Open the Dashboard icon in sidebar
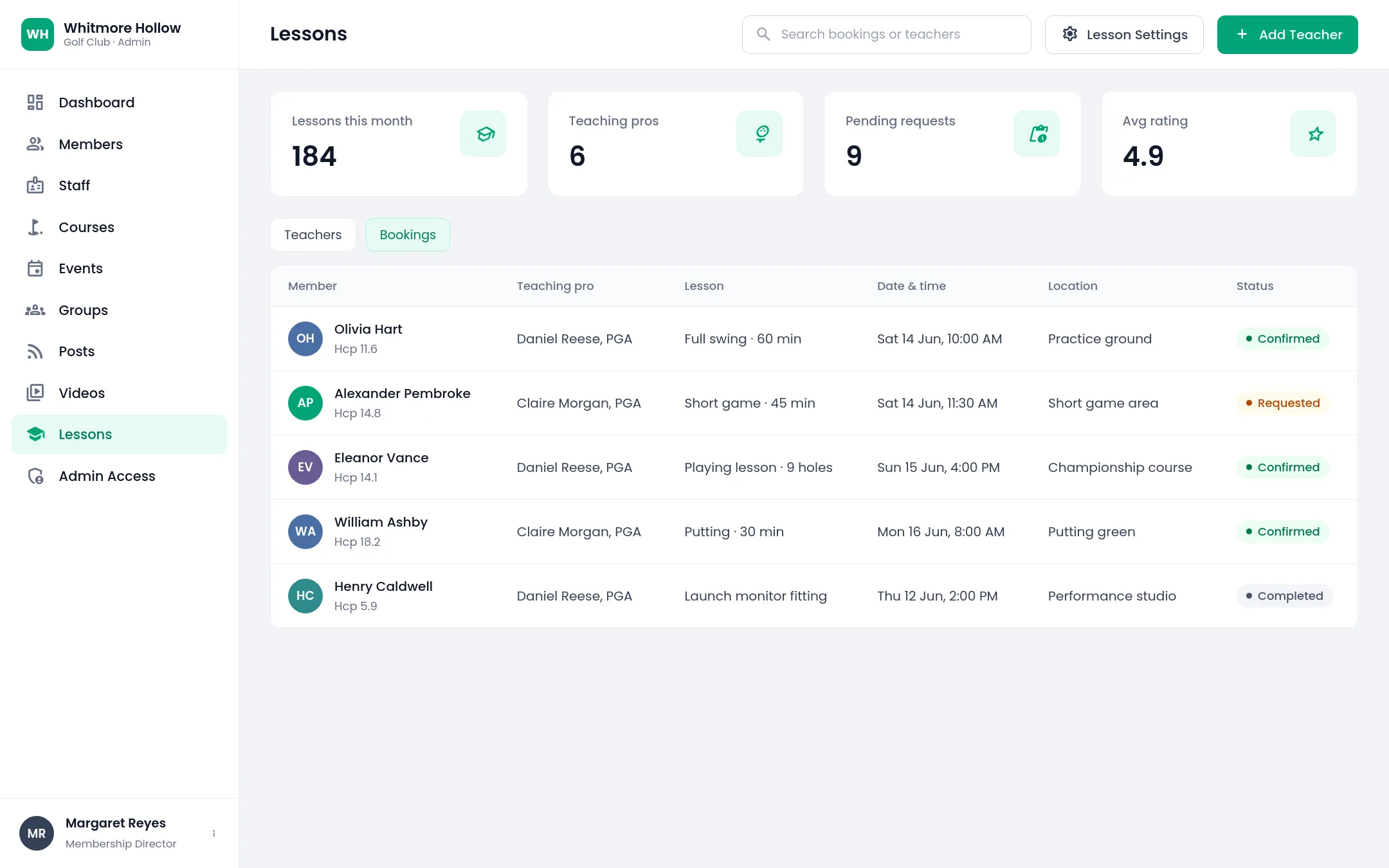Viewport: 1389px width, 868px height. tap(35, 102)
